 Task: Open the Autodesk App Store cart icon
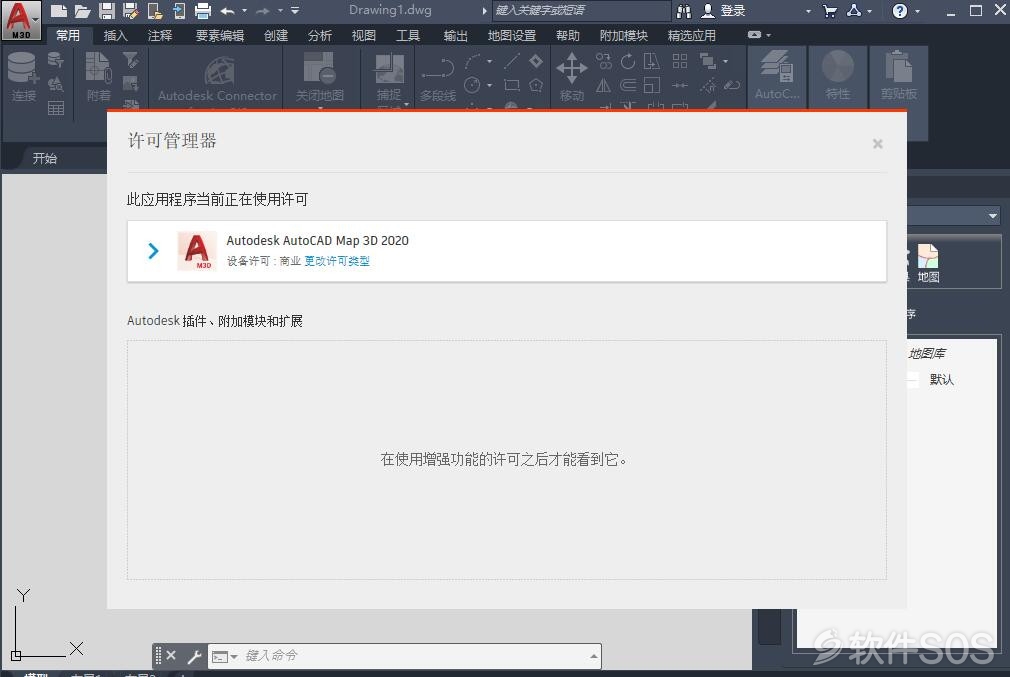pos(830,10)
